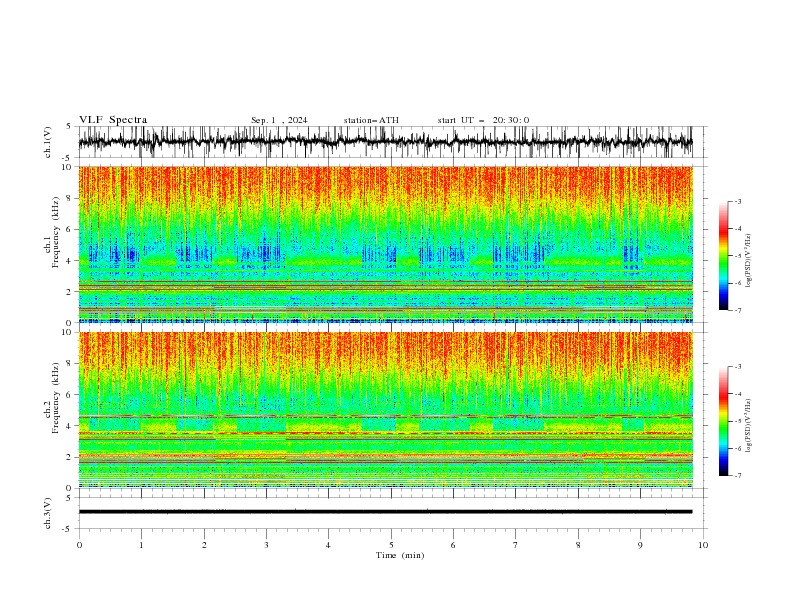Click the time axis tick label '3'
The image size is (792, 612).
pyautogui.click(x=266, y=545)
